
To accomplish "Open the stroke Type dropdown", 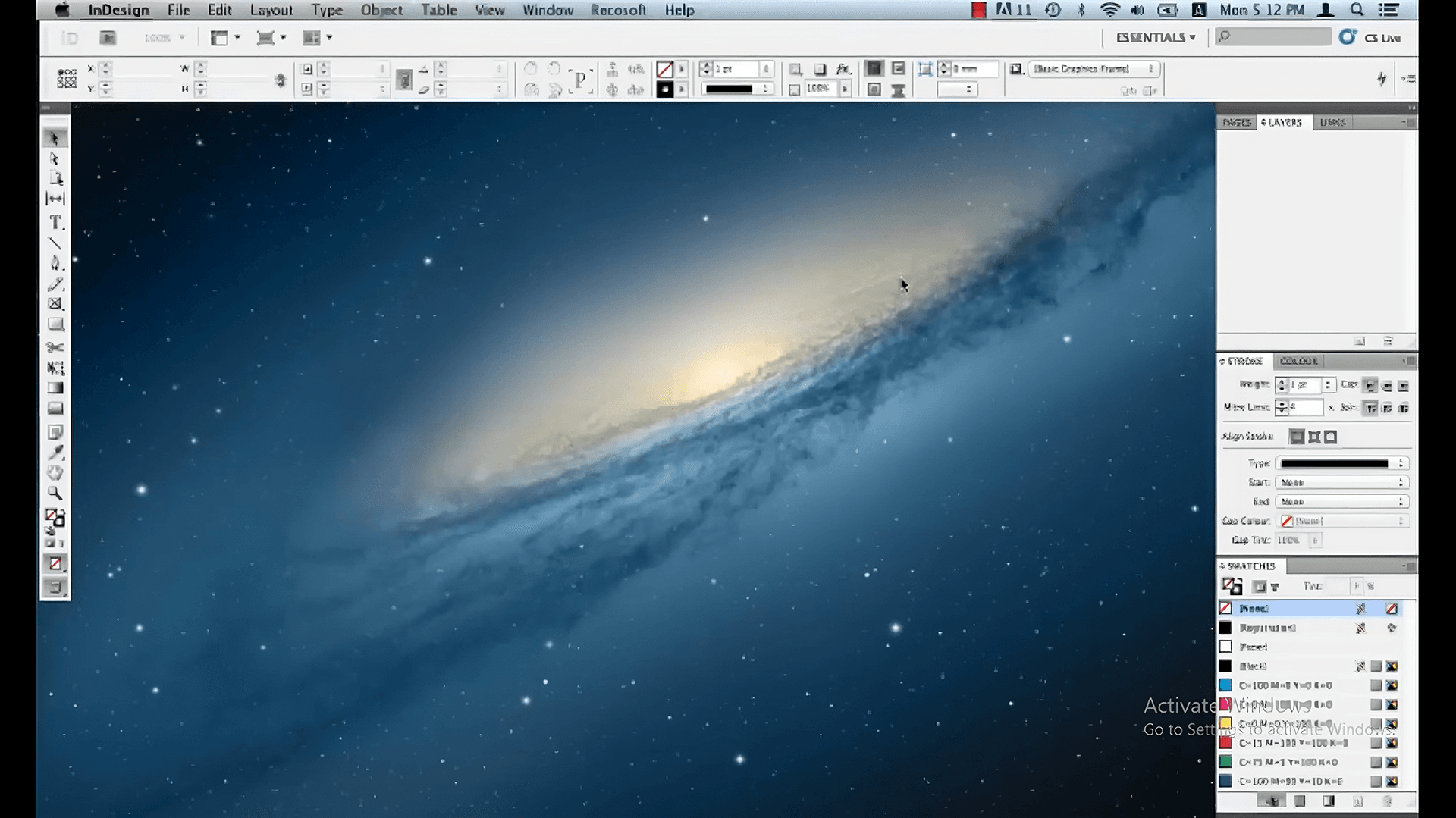I will click(1341, 463).
